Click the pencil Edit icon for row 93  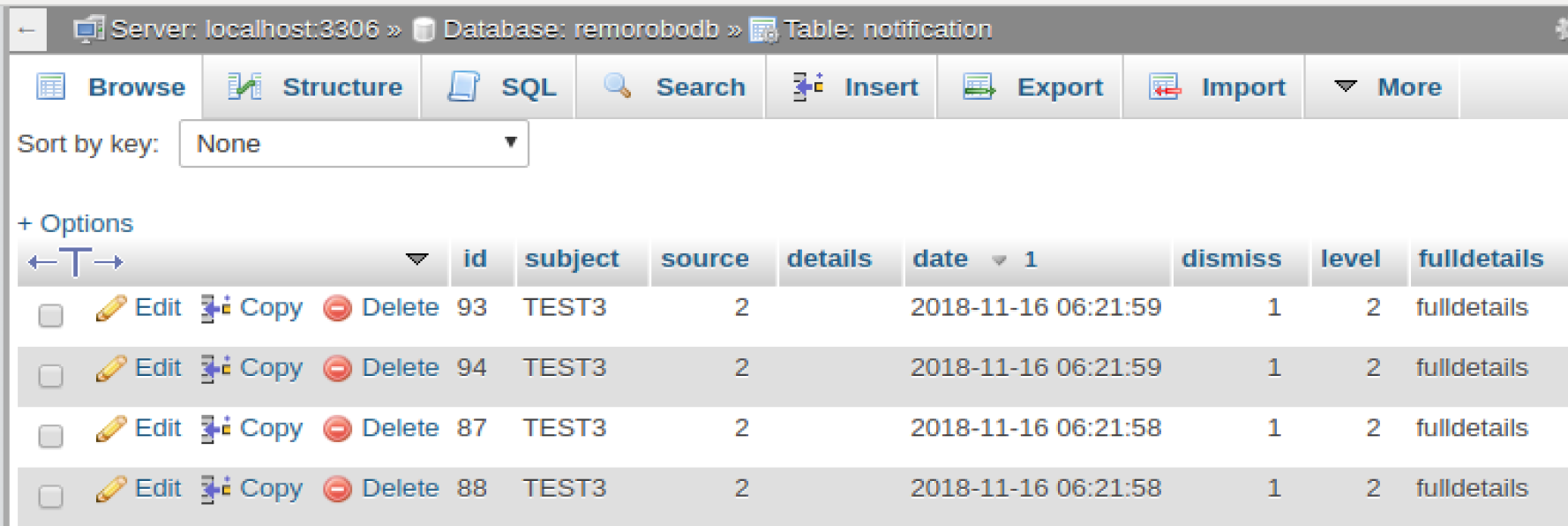(111, 308)
